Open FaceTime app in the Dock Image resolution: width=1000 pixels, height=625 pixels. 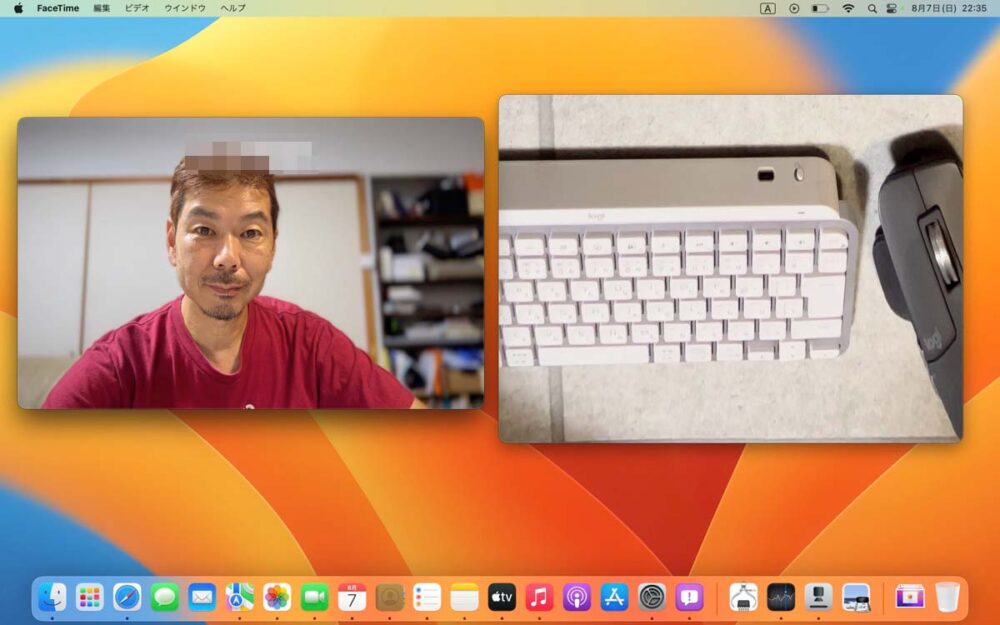(x=314, y=597)
